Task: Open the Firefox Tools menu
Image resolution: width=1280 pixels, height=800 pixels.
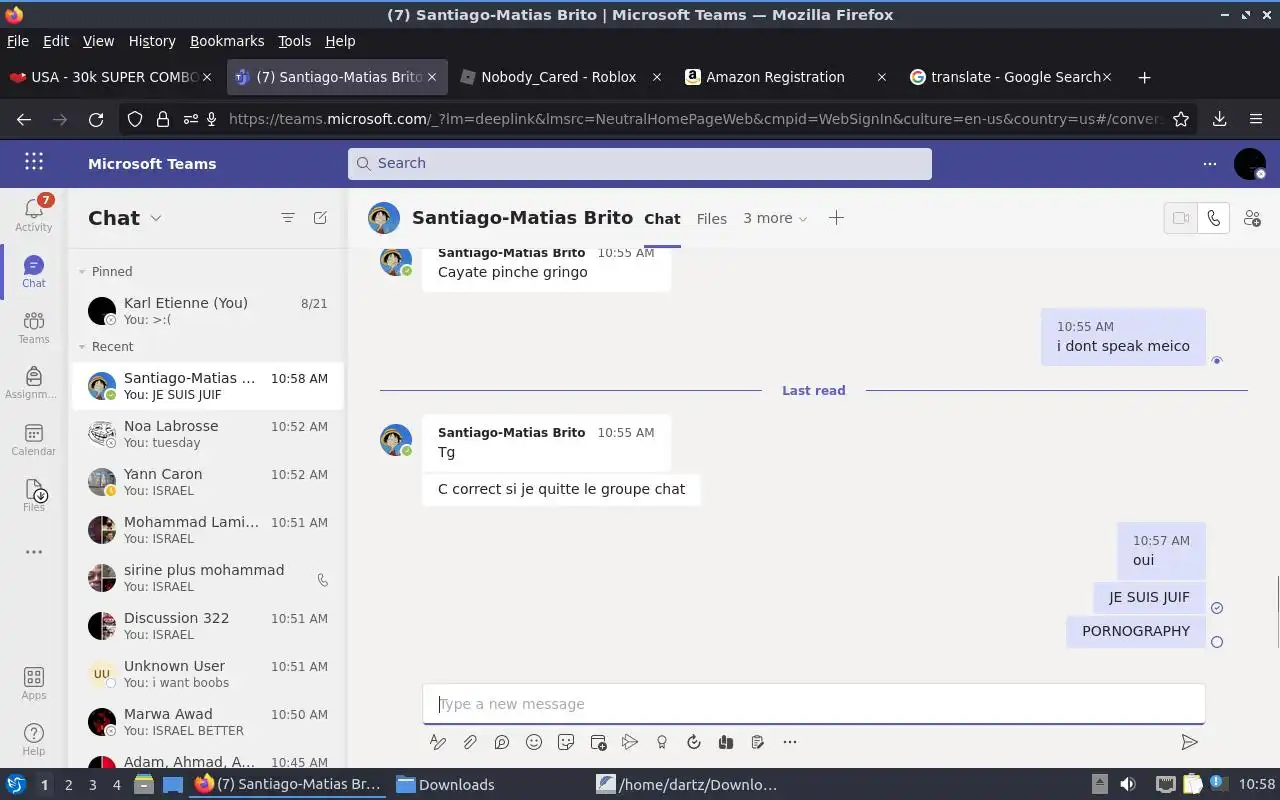Action: [294, 41]
